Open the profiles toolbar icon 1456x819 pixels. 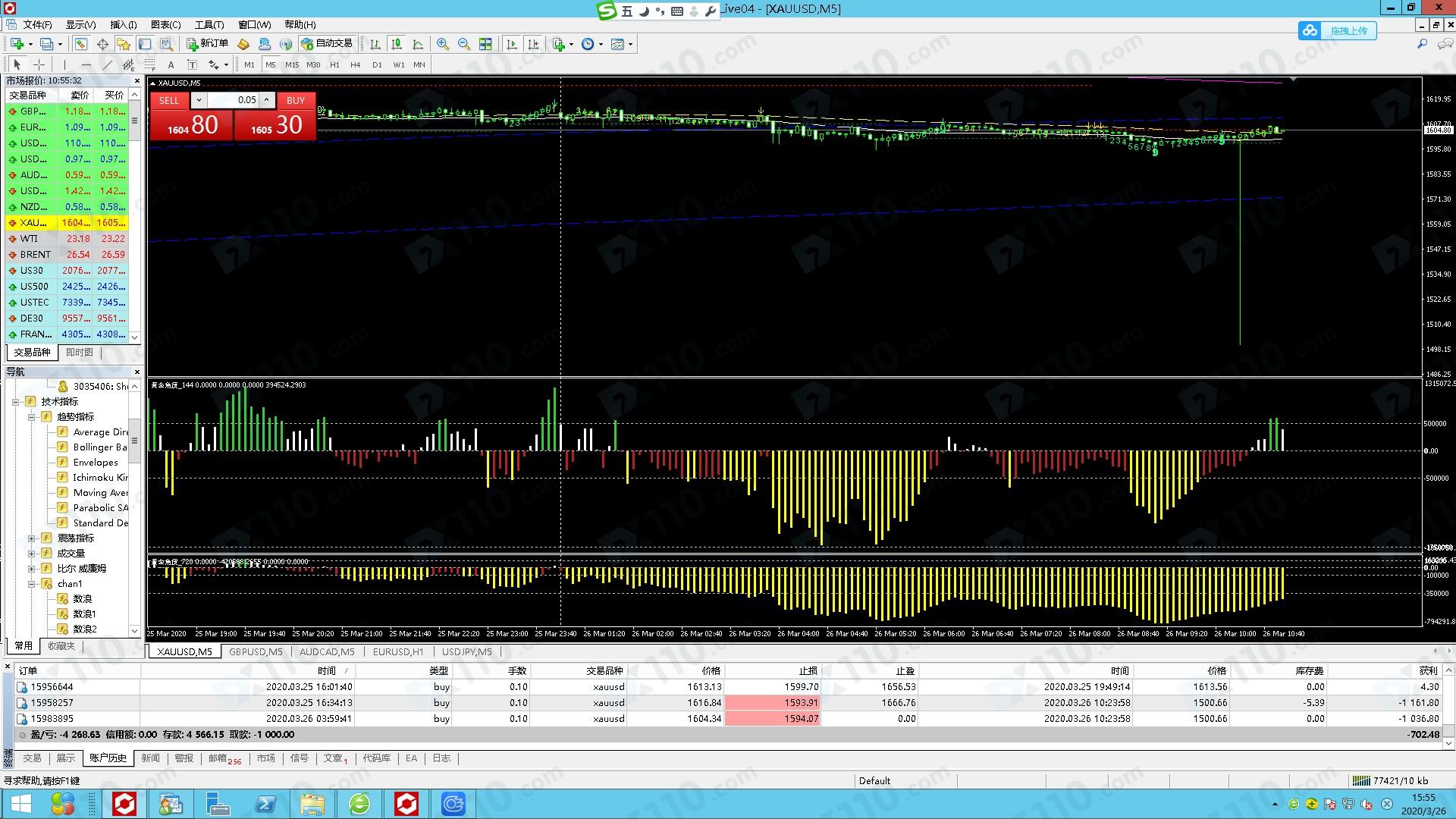(x=46, y=44)
